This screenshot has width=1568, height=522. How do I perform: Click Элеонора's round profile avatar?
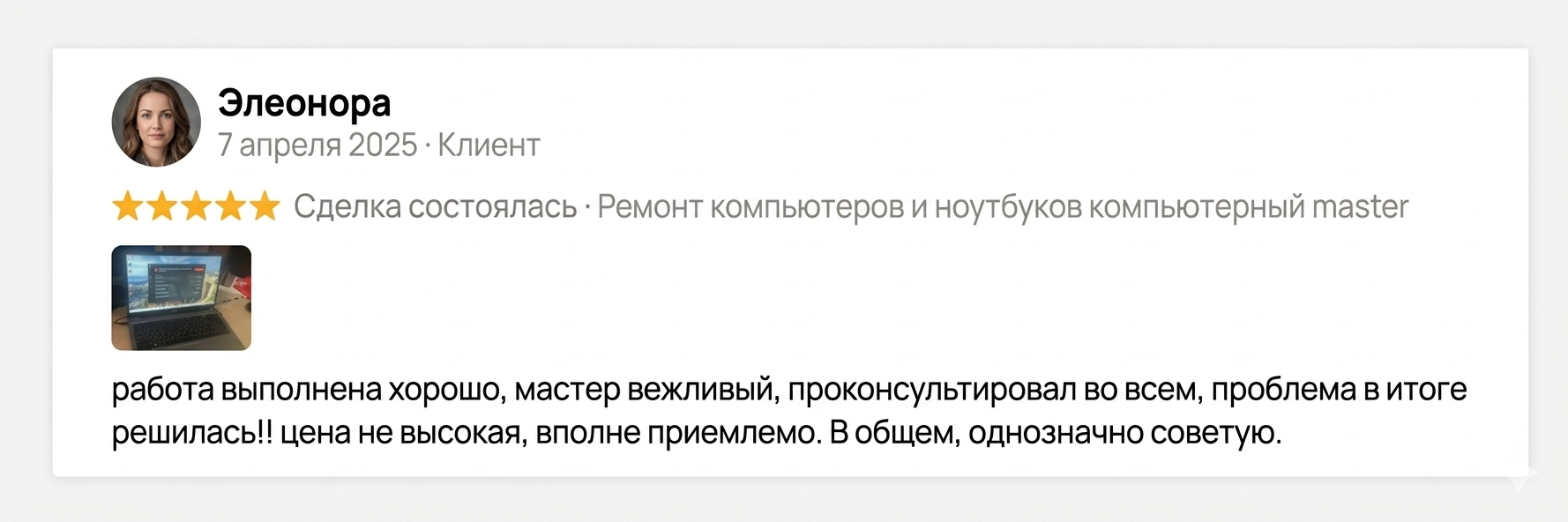tap(156, 122)
